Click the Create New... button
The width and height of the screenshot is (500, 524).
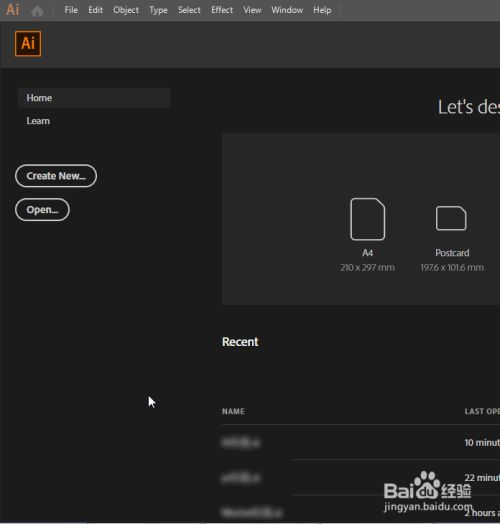[x=56, y=176]
